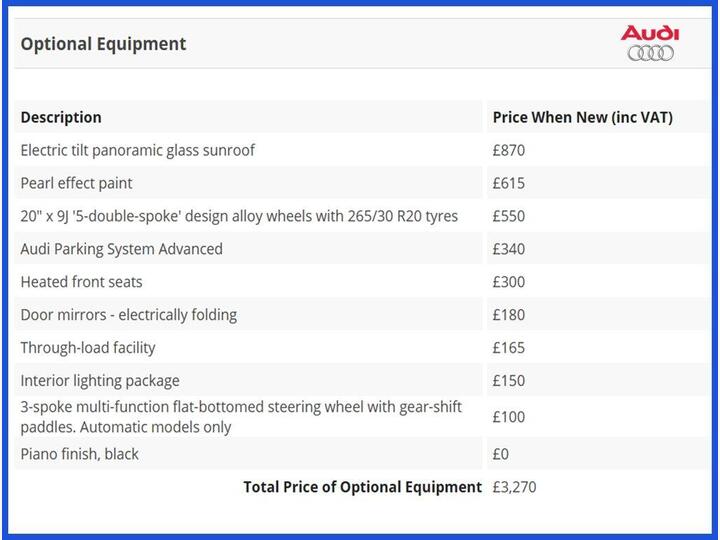
Task: Click Electric tilt panoramic glass sunroof row
Action: (x=137, y=150)
